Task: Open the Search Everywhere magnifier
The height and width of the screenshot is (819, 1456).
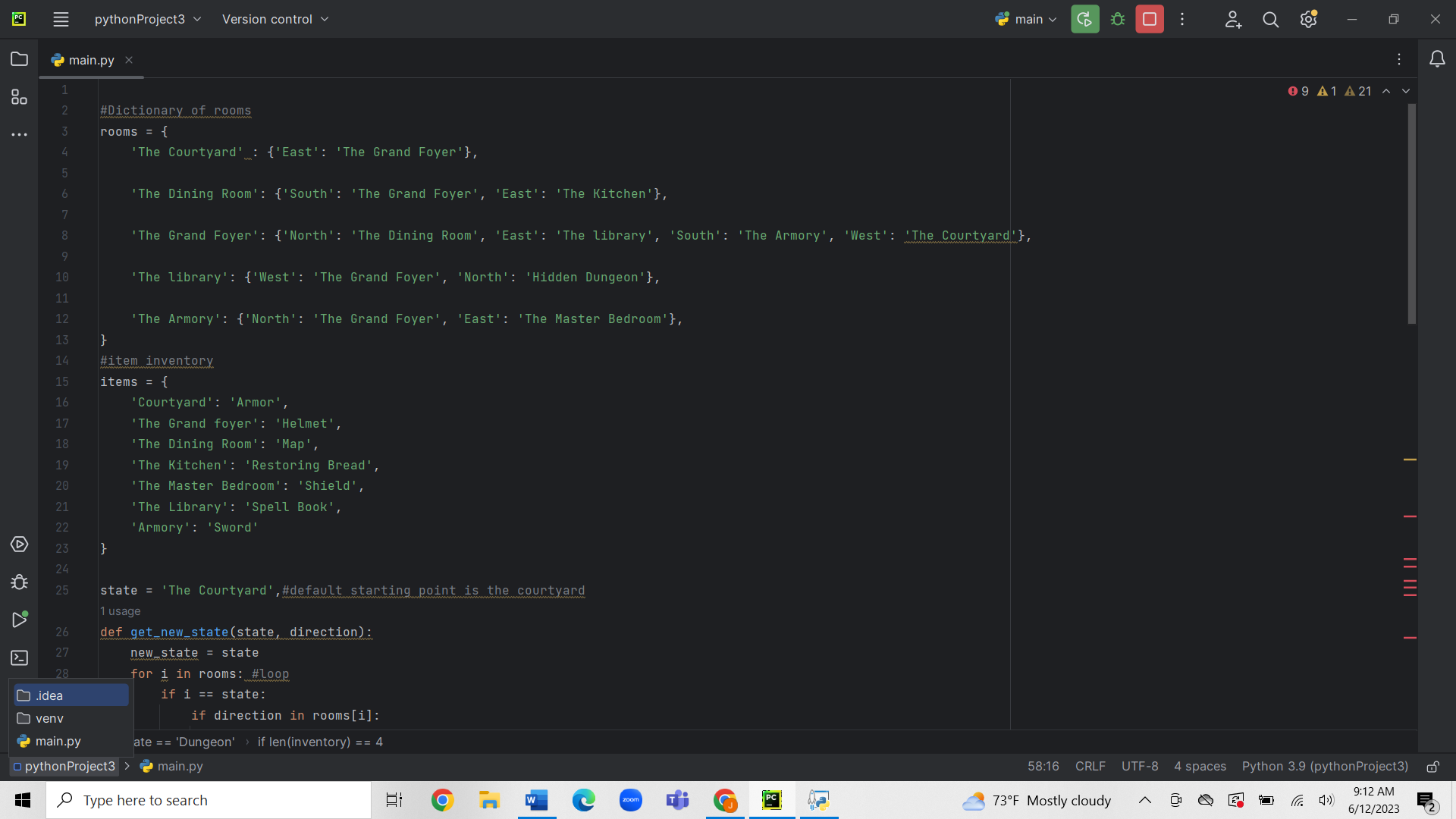Action: pos(1270,20)
